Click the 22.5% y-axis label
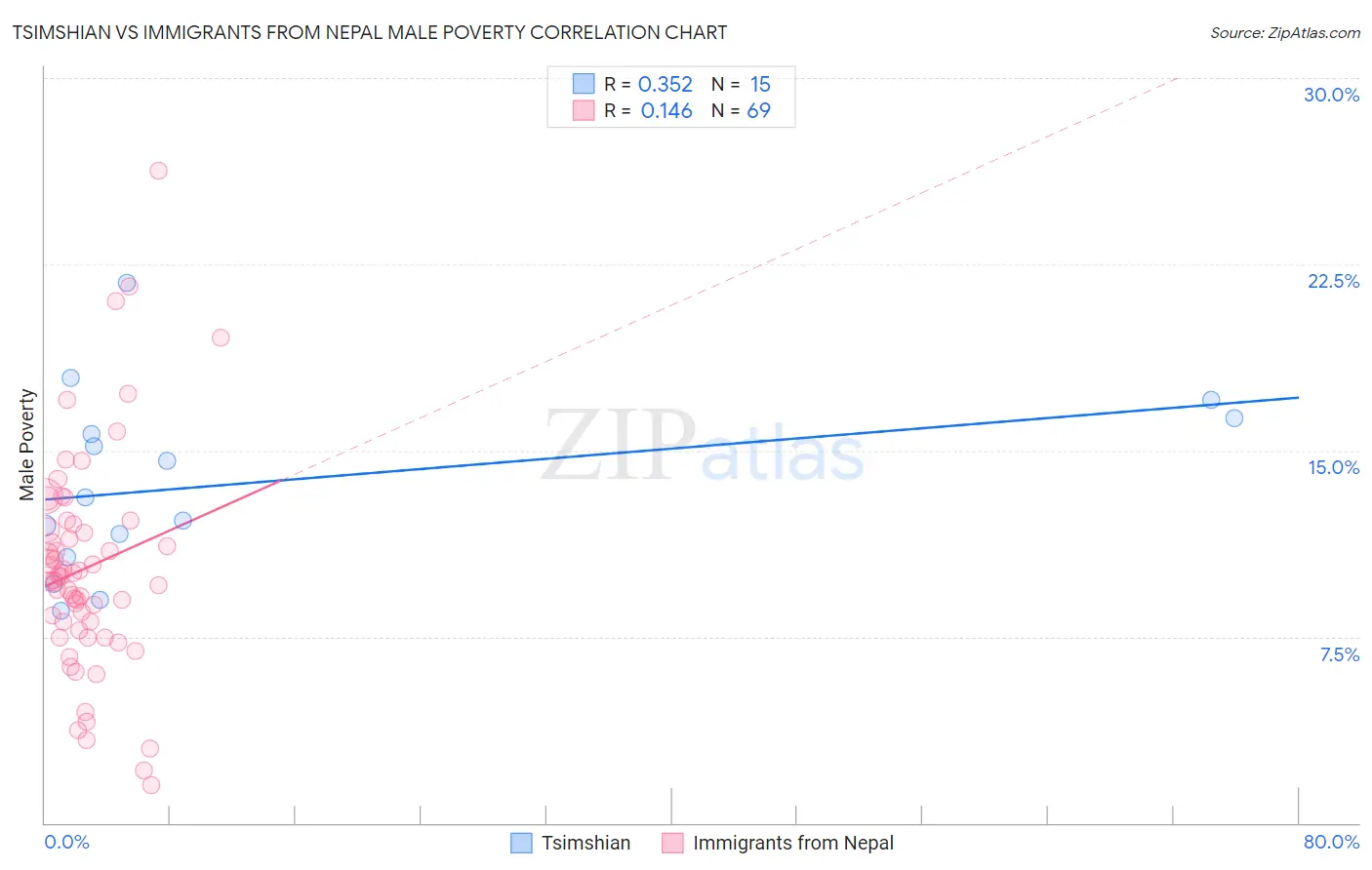 click(x=1333, y=281)
